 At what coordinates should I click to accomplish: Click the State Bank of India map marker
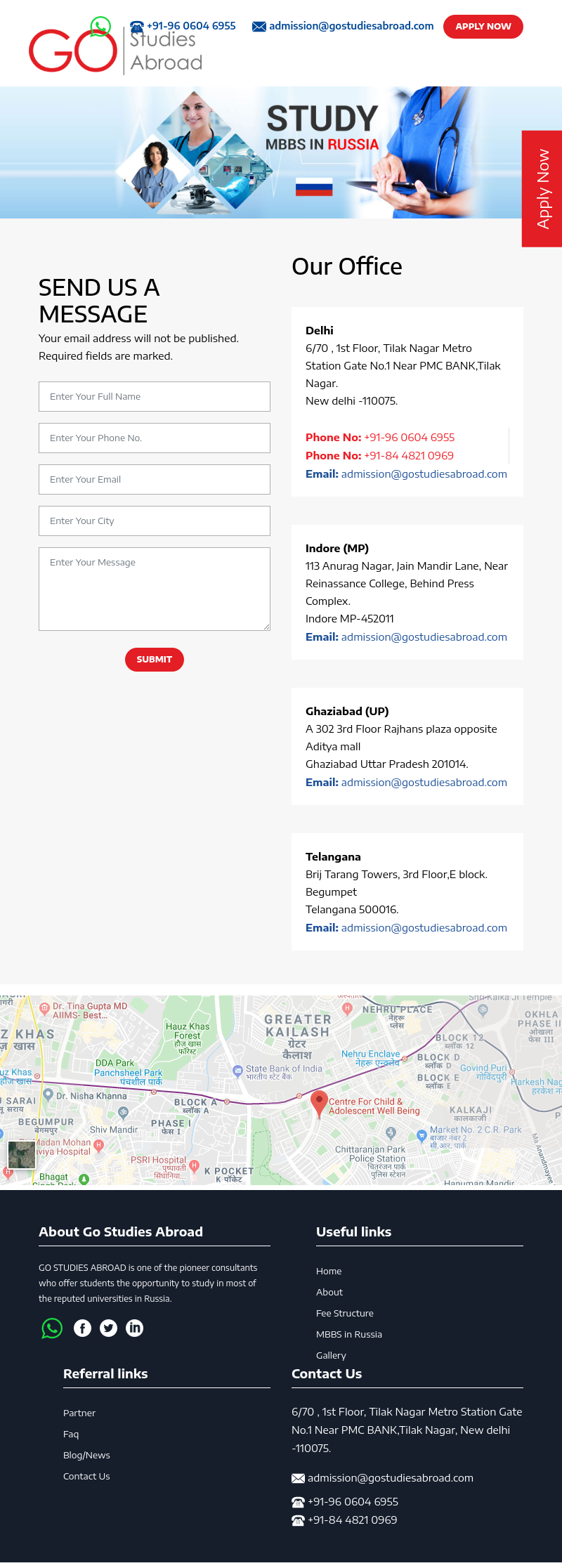coord(237,1070)
